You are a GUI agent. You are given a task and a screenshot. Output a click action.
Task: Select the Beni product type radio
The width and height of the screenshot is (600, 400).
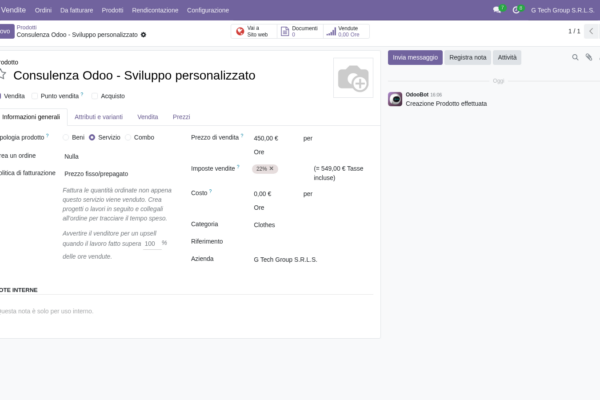[66, 137]
